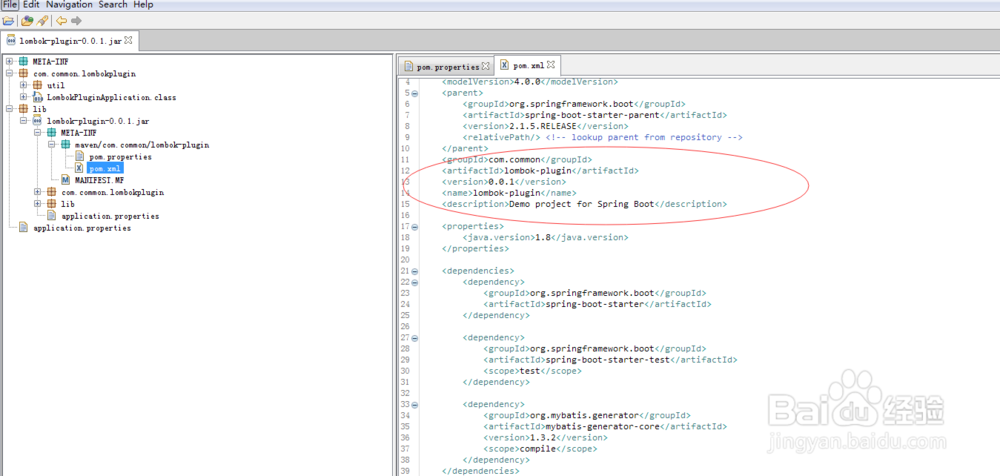Image resolution: width=1000 pixels, height=476 pixels.
Task: Select LombokPluginApplication.class in the tree
Action: 112,98
